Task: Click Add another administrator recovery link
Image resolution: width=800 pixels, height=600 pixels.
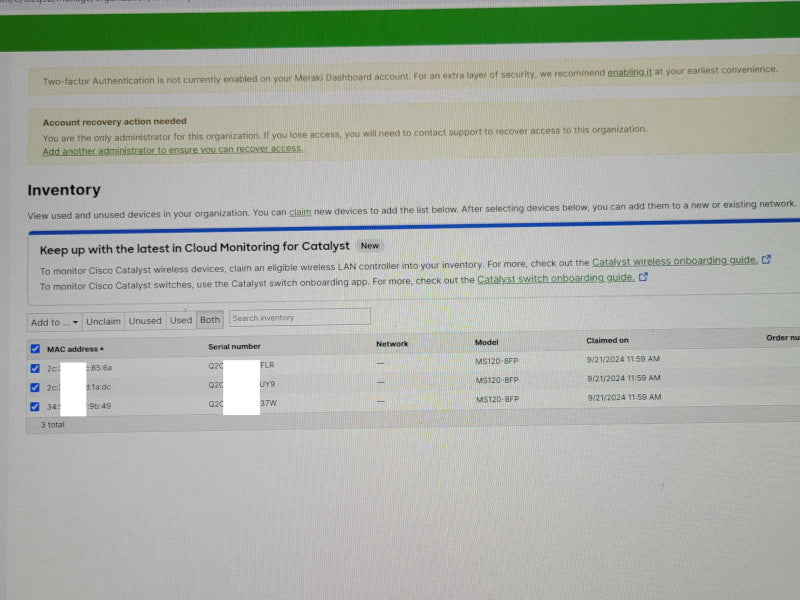Action: tap(172, 150)
